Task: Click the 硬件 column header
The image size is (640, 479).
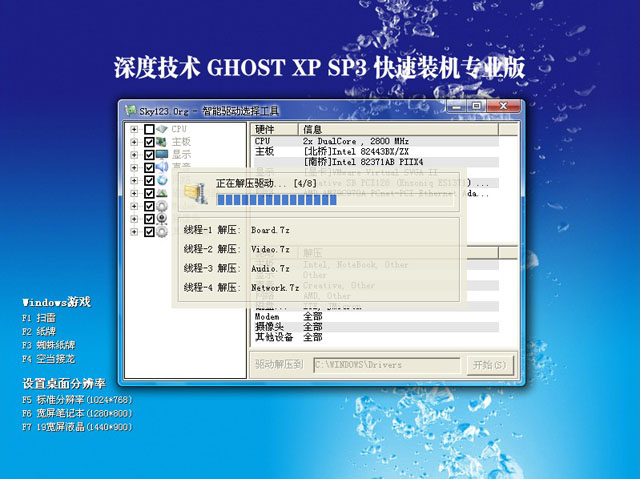Action: coord(274,129)
